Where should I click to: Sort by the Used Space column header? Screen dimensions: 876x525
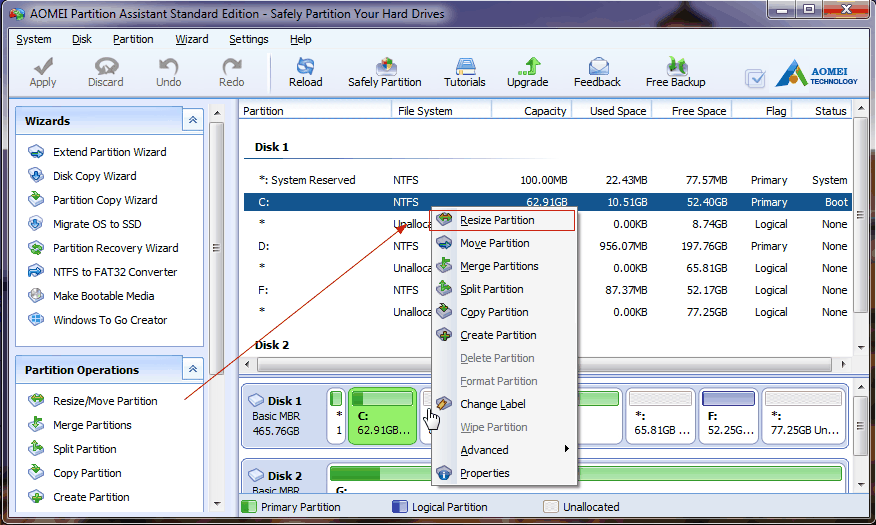(612, 111)
